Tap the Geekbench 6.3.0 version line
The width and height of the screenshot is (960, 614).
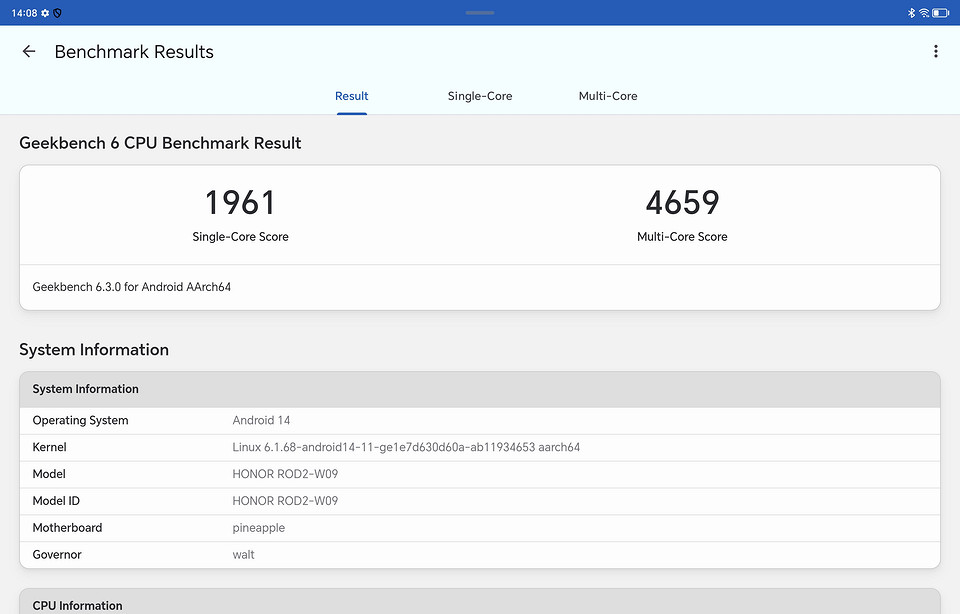point(132,287)
